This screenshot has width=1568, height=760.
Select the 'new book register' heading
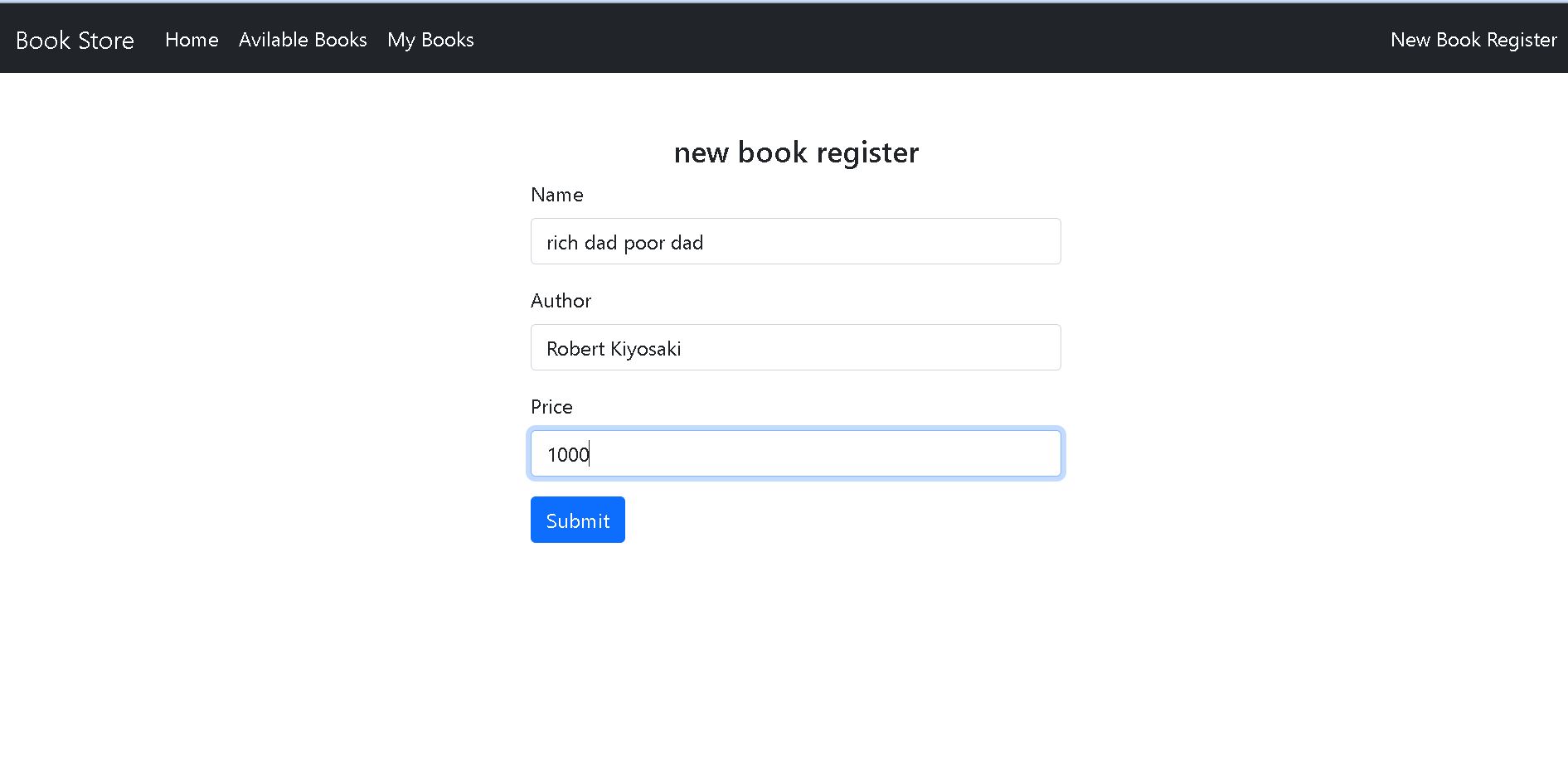796,152
